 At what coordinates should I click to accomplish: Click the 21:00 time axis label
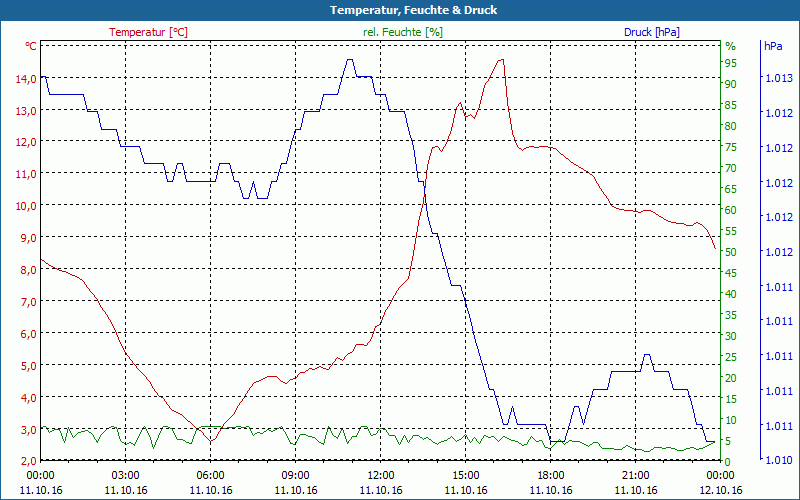635,475
